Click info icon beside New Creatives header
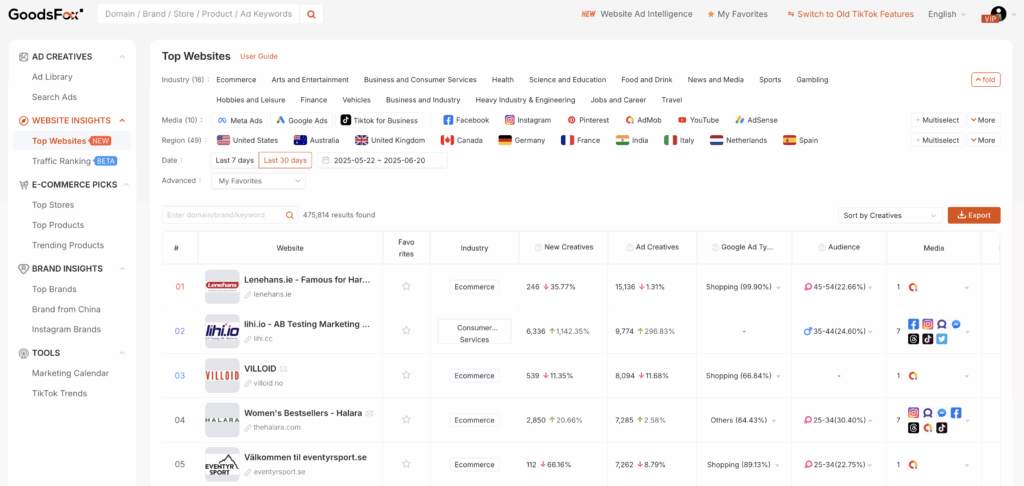The image size is (1024, 486). click(538, 248)
